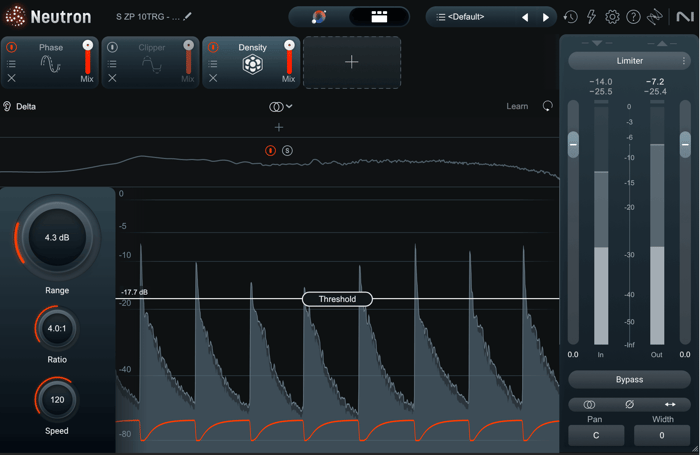The height and width of the screenshot is (455, 700).
Task: Click the Width field showing 0
Action: tap(662, 435)
